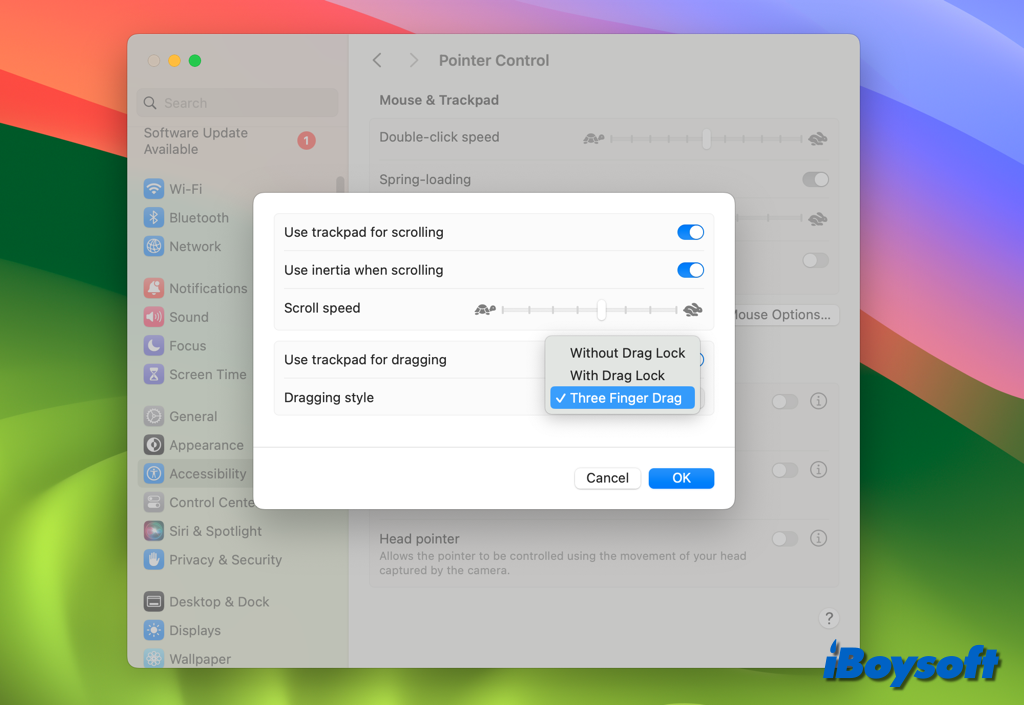Click the scroll speed hare icon
Screen dimensions: 1024x705
693,309
